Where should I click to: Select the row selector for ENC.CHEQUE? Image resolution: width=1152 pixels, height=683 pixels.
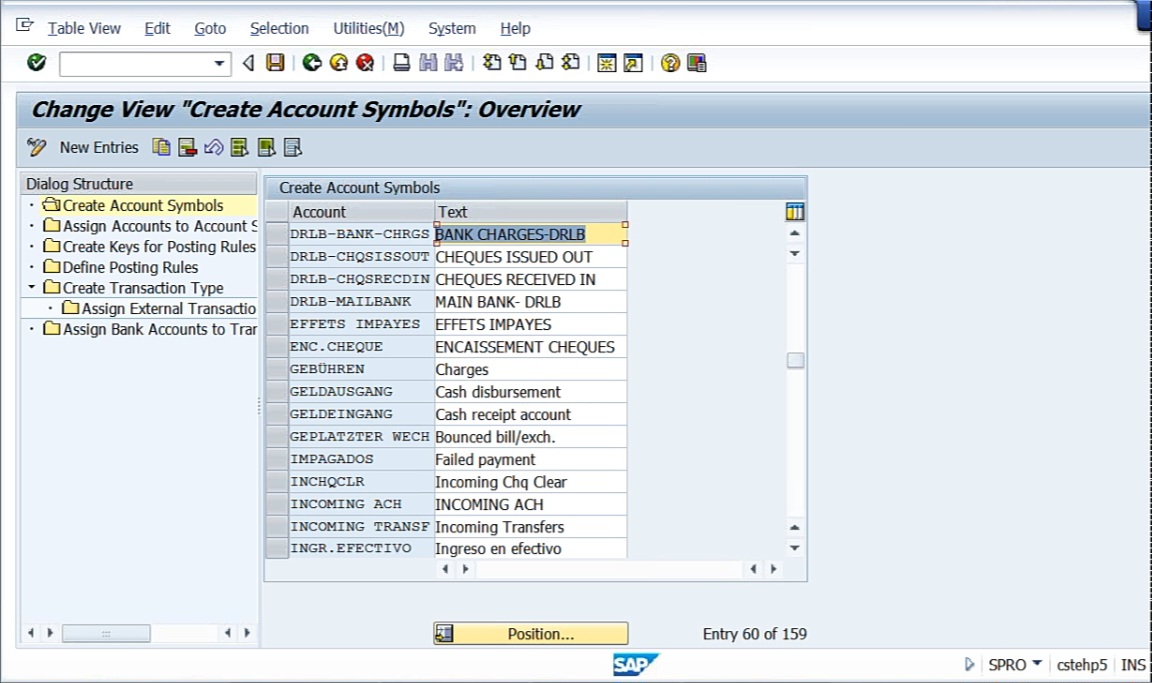pyautogui.click(x=277, y=347)
